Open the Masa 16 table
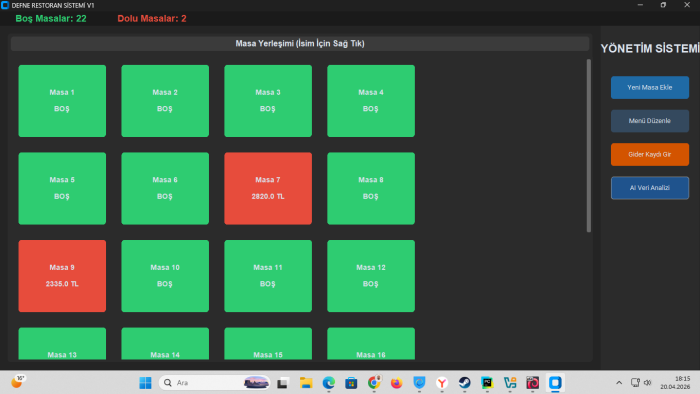This screenshot has width=700, height=394. 371,344
